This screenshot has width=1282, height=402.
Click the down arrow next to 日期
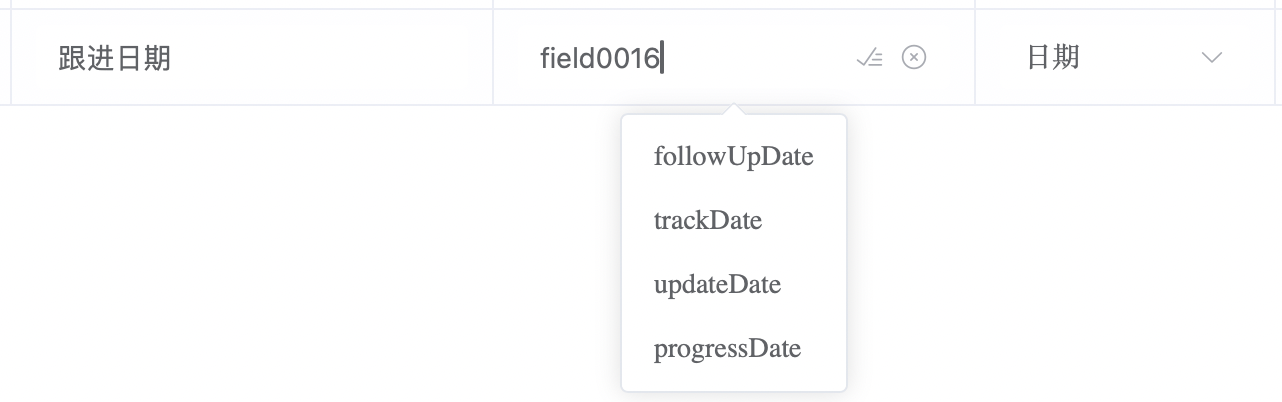[x=1212, y=58]
